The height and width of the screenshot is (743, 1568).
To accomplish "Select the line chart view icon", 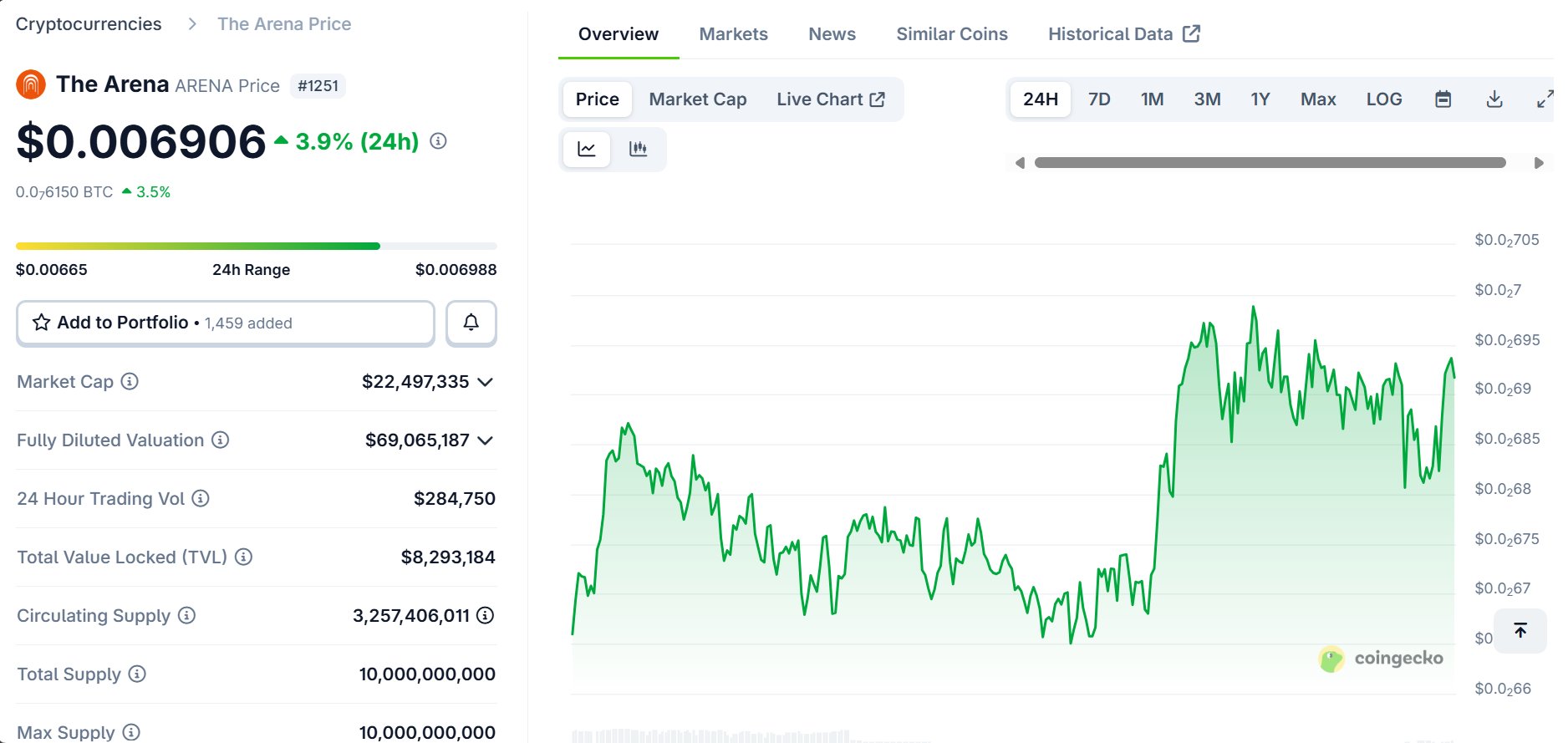I will pos(587,149).
